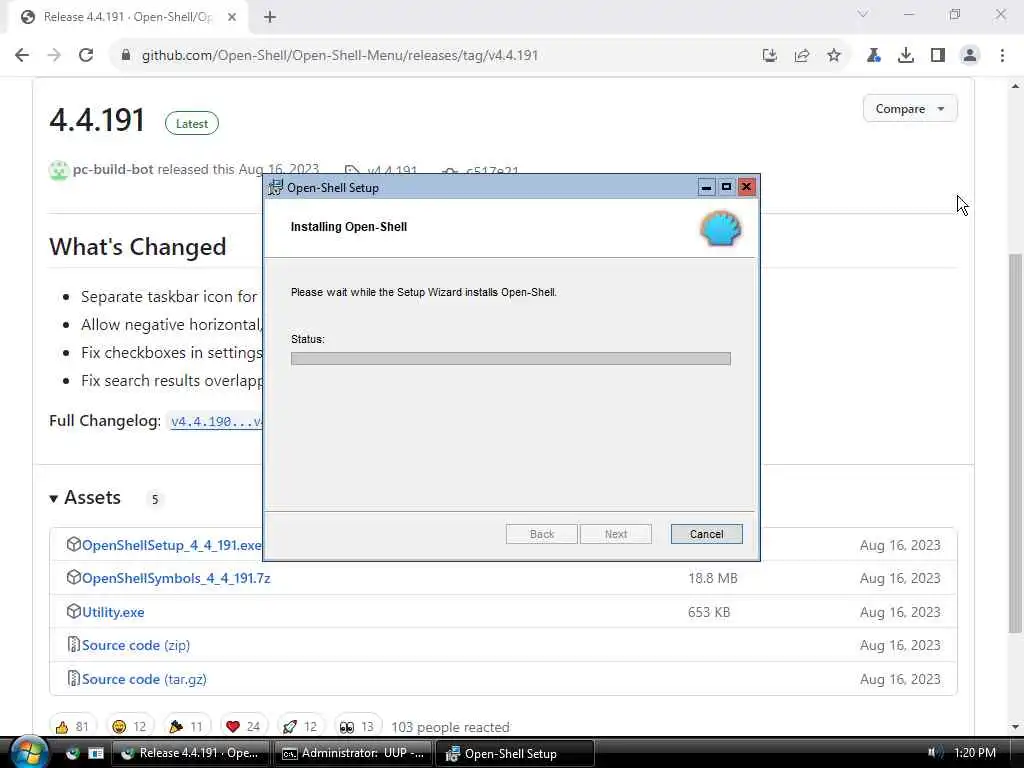Download Source code (zip)

(136, 645)
